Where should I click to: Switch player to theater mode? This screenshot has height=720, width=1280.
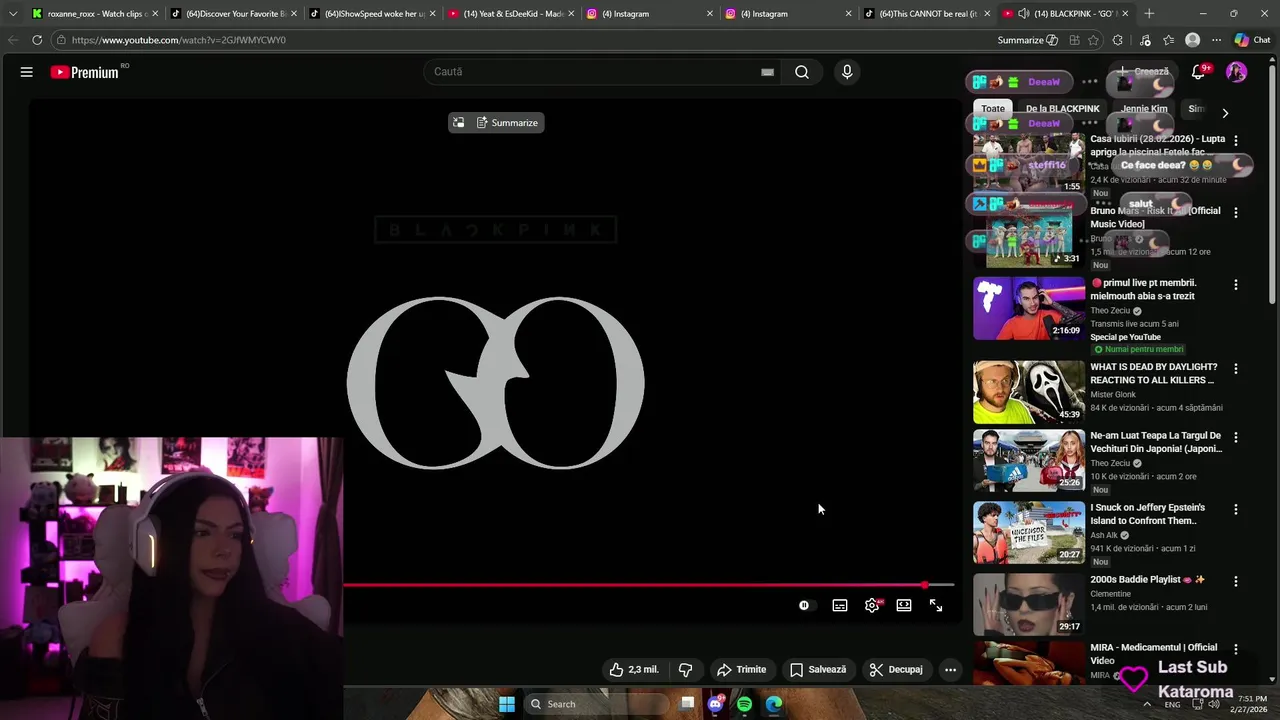[x=904, y=605]
